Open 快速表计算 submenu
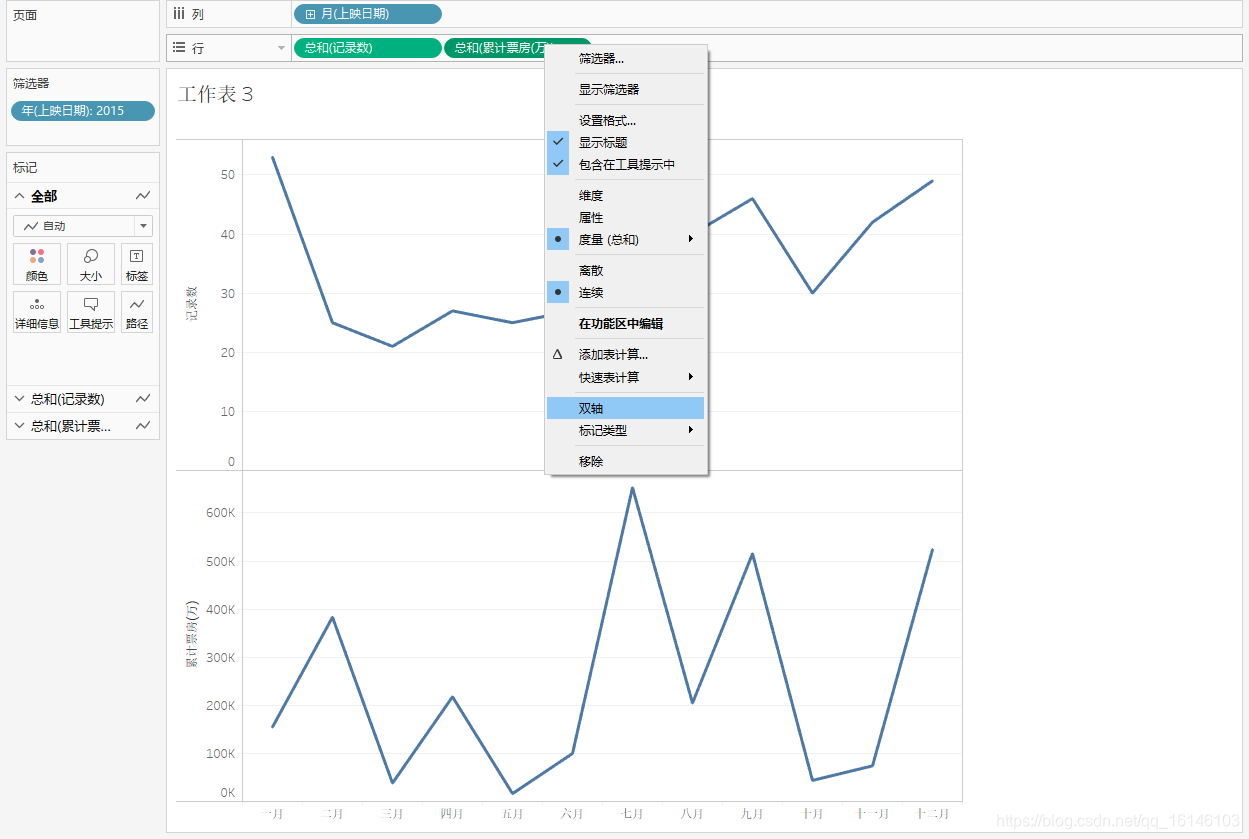 [x=626, y=377]
